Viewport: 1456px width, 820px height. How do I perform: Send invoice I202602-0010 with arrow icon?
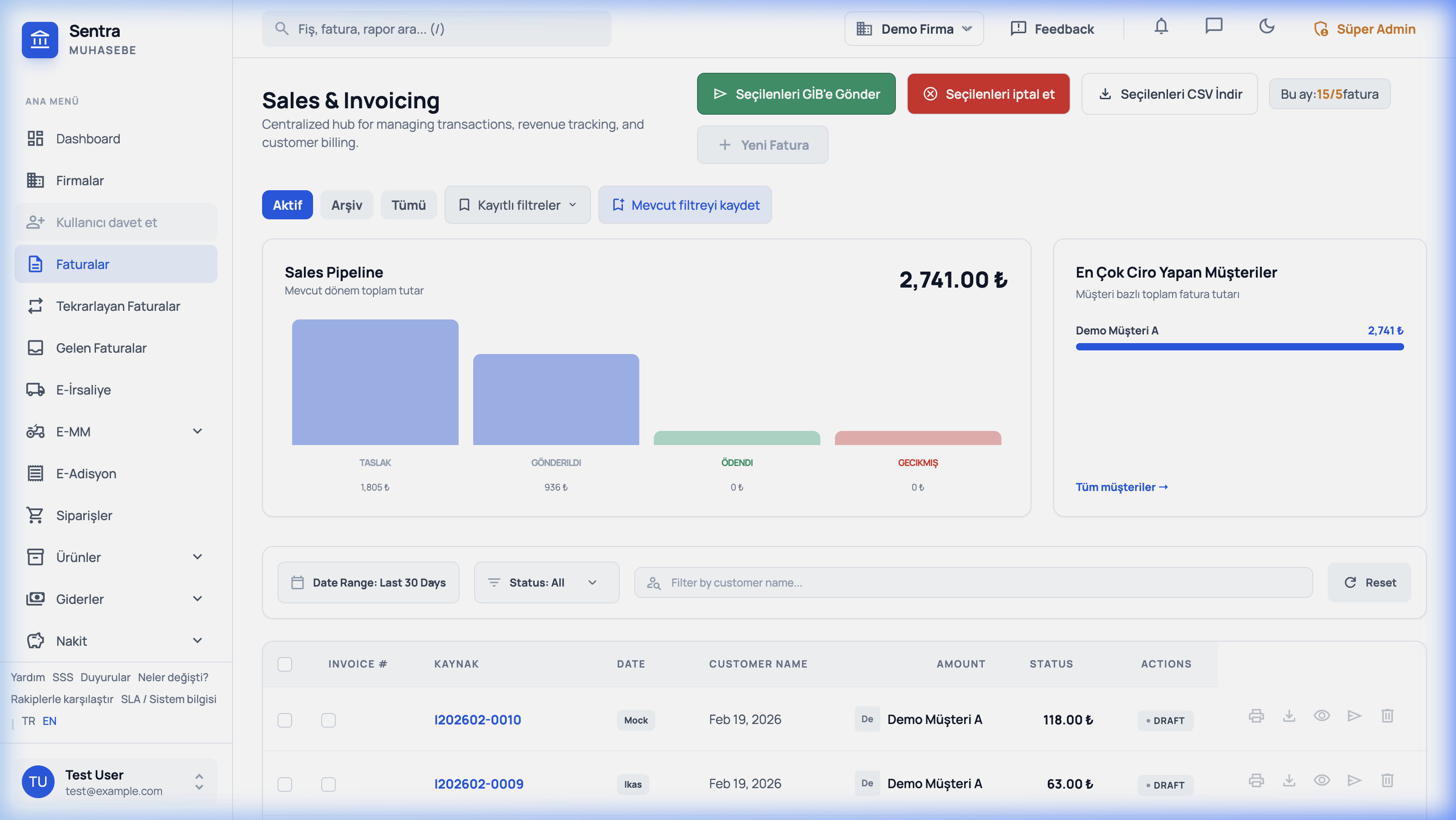tap(1354, 716)
